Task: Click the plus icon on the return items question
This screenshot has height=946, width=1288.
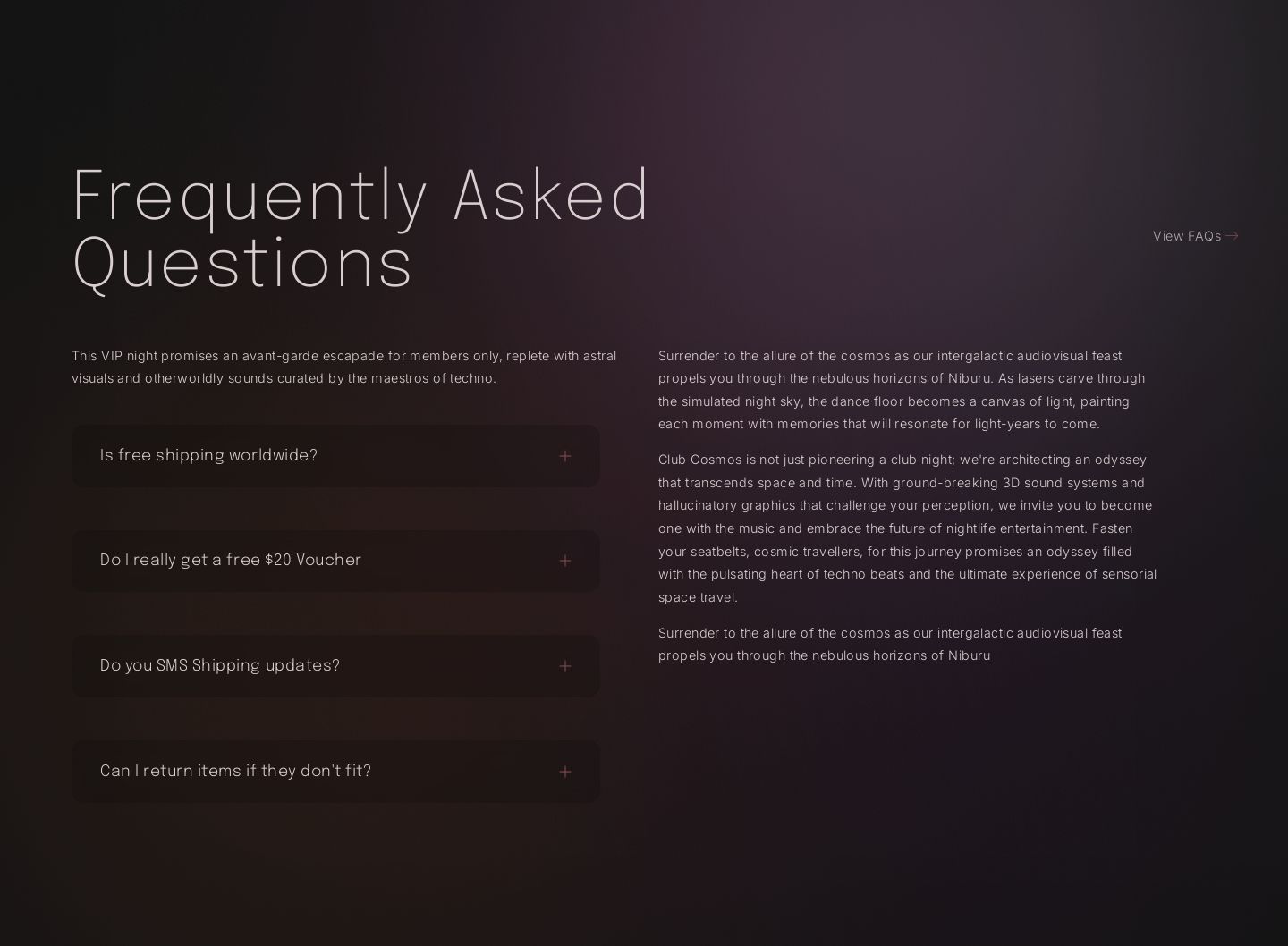Action: (564, 772)
